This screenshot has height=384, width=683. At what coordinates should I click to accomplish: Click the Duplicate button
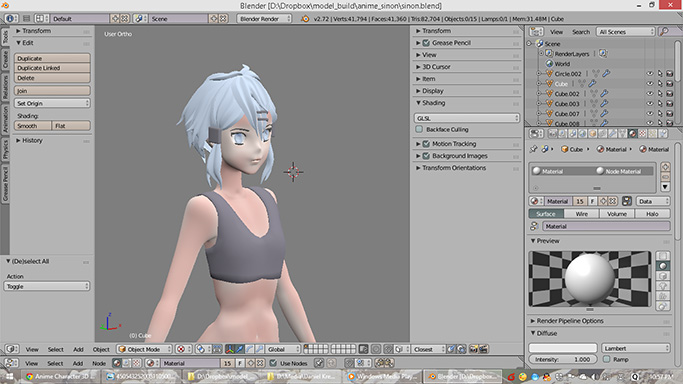click(x=52, y=58)
